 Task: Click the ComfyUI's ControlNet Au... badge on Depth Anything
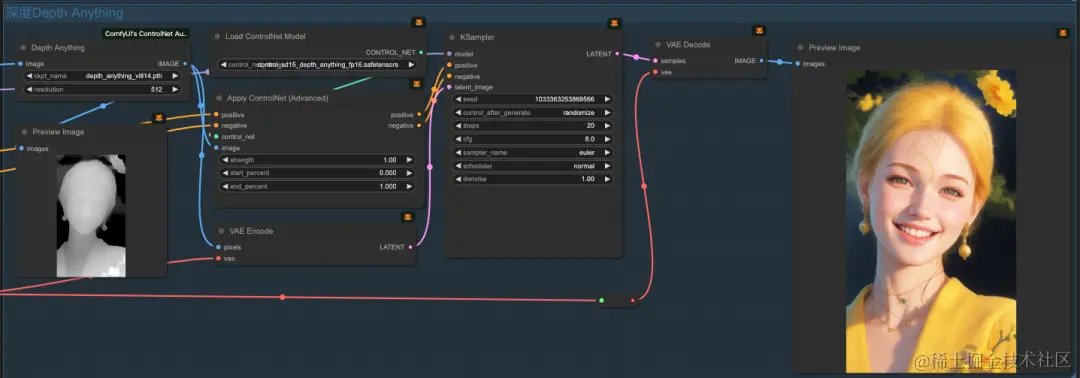tap(147, 34)
